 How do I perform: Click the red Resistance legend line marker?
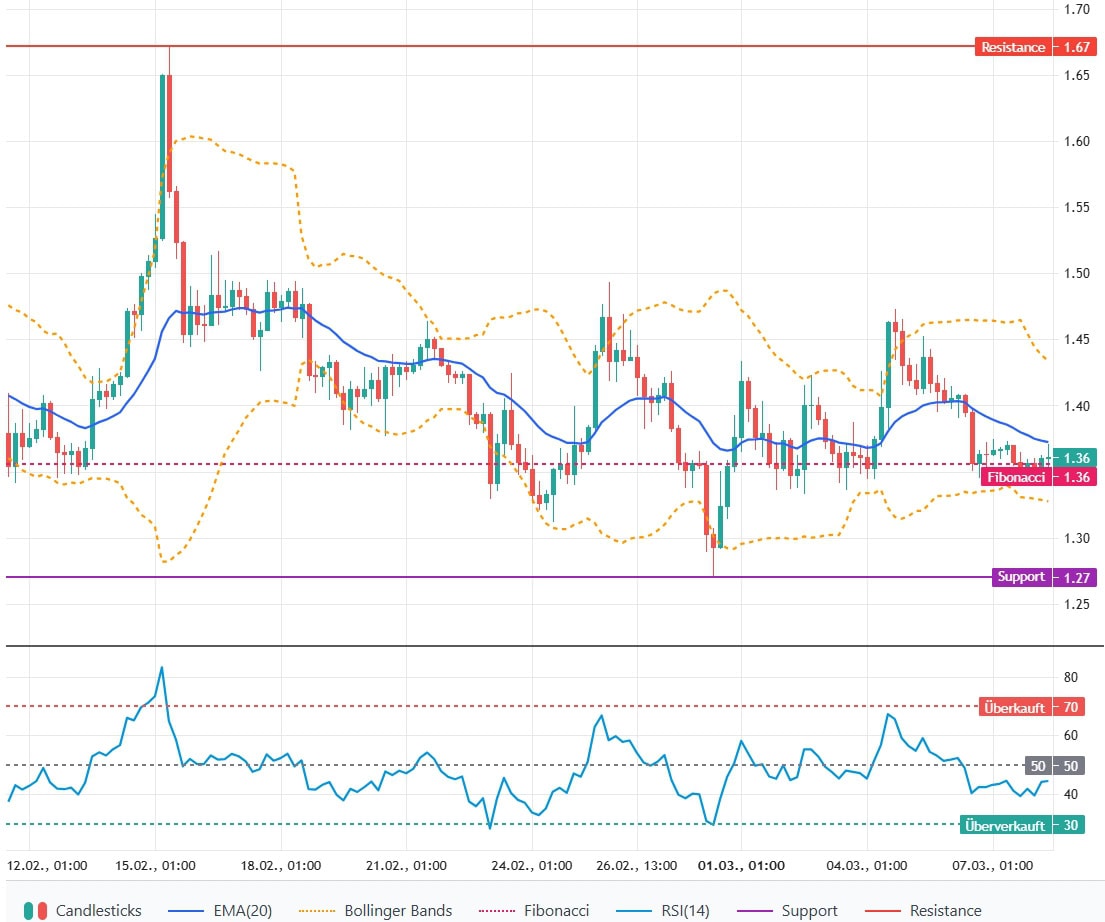coord(881,910)
